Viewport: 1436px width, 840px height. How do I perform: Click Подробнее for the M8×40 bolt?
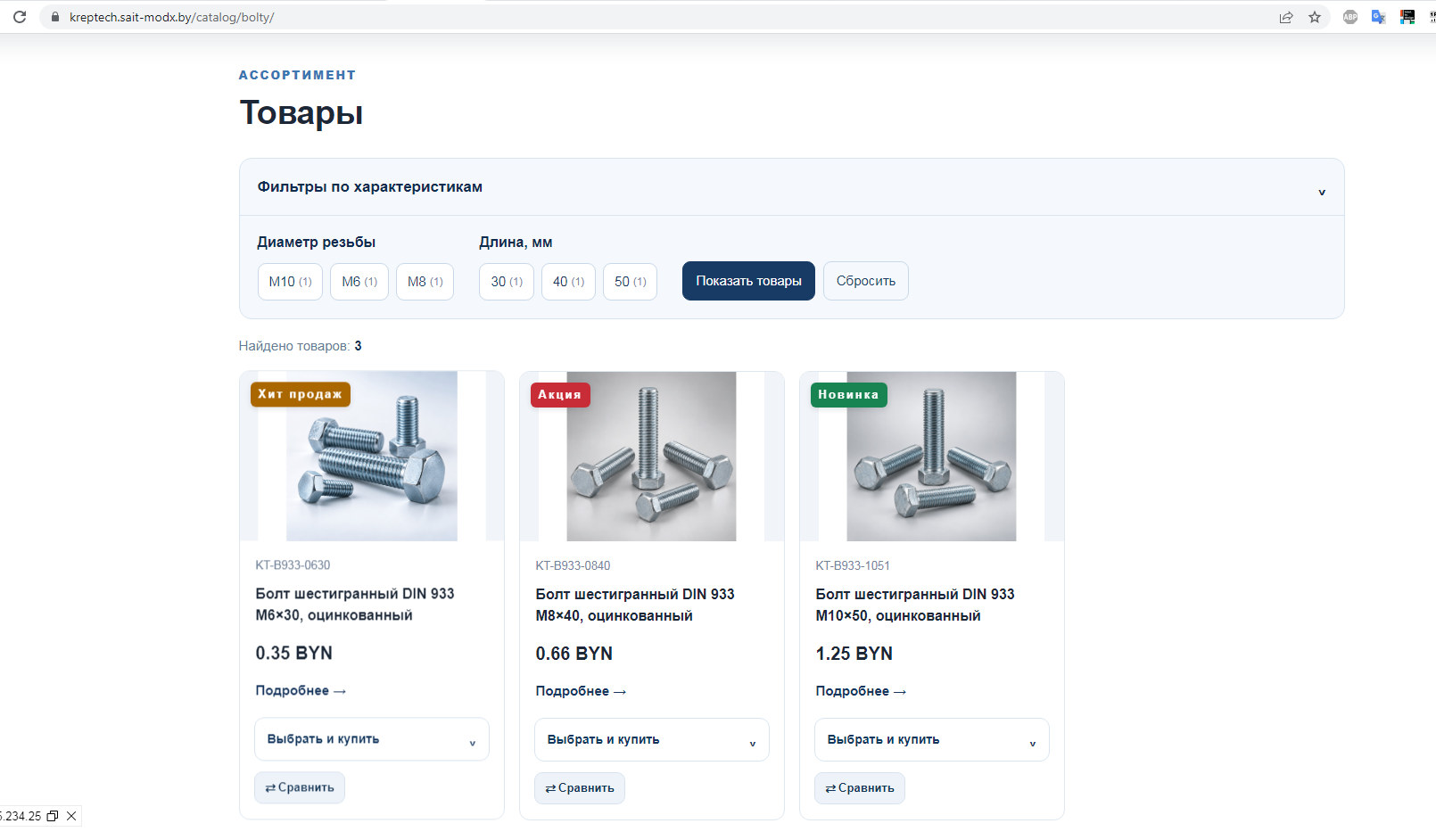click(581, 691)
